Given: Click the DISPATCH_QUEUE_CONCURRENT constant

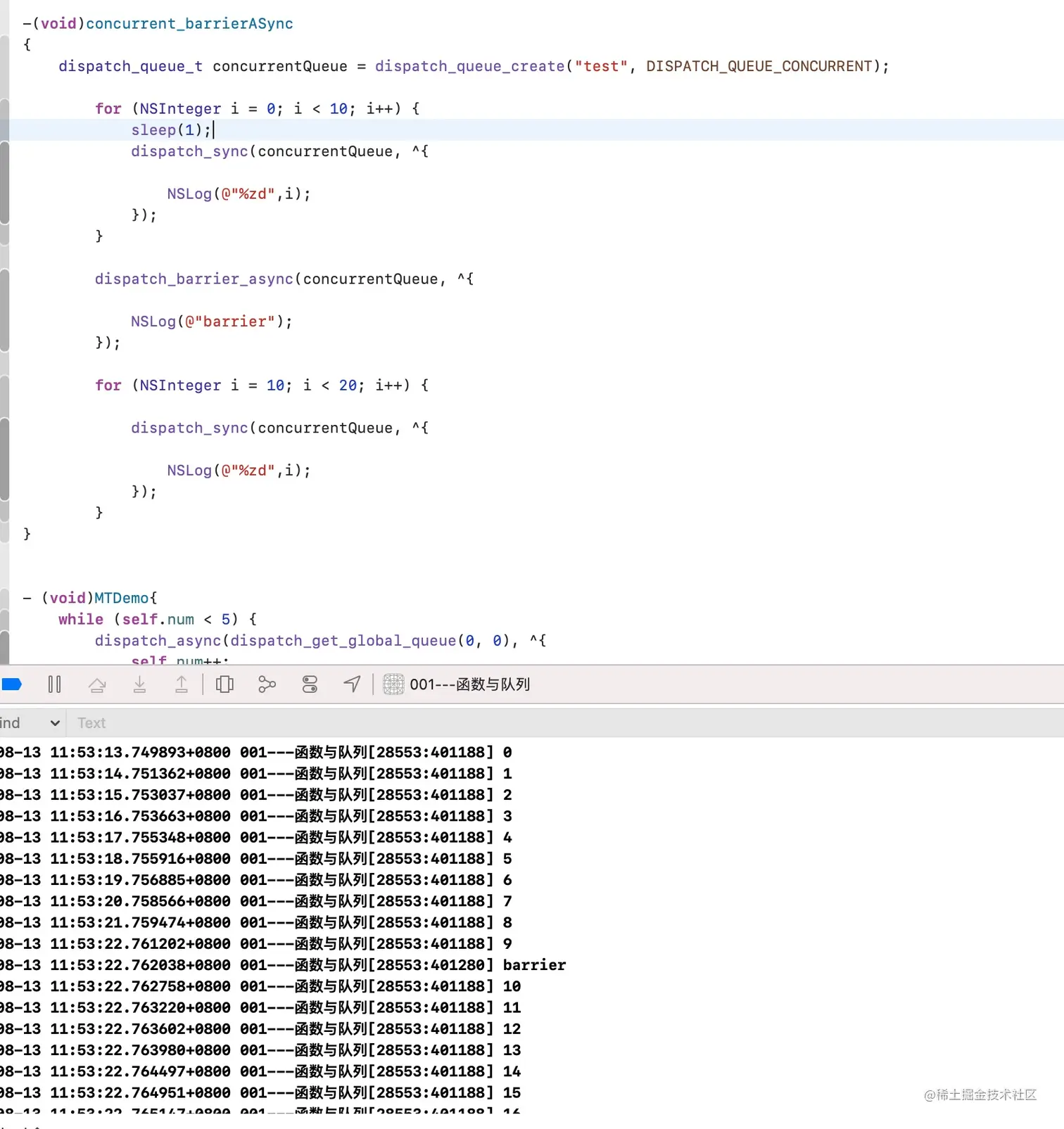Looking at the screenshot, I should 759,66.
